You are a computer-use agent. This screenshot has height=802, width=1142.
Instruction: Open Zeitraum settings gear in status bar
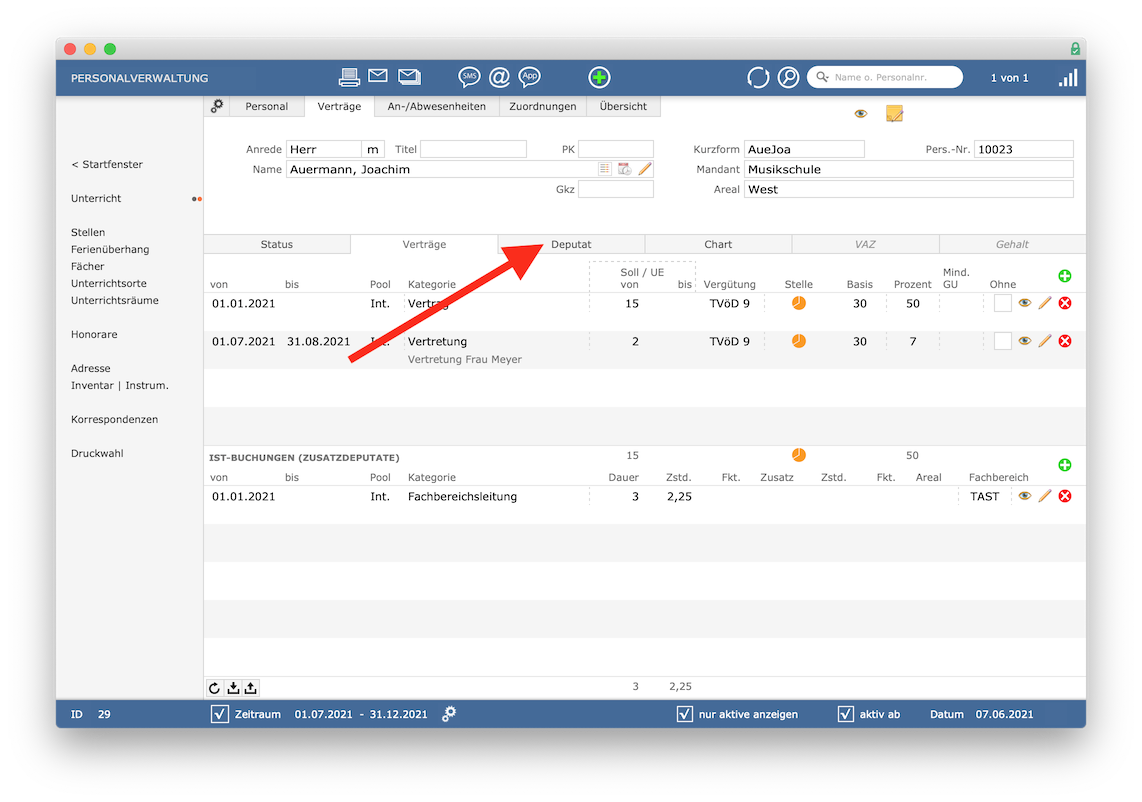[449, 714]
